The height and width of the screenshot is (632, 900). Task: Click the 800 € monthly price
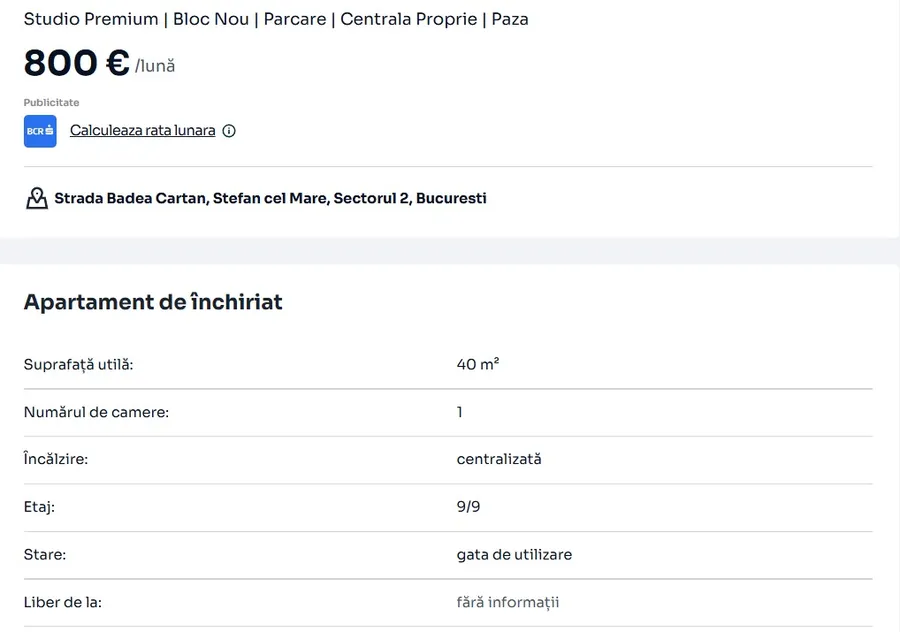pyautogui.click(x=77, y=63)
